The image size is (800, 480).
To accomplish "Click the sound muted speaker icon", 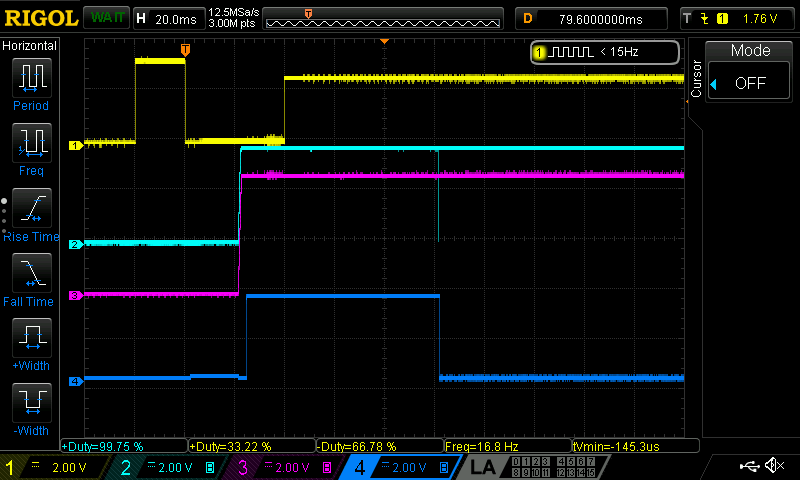I will click(774, 465).
